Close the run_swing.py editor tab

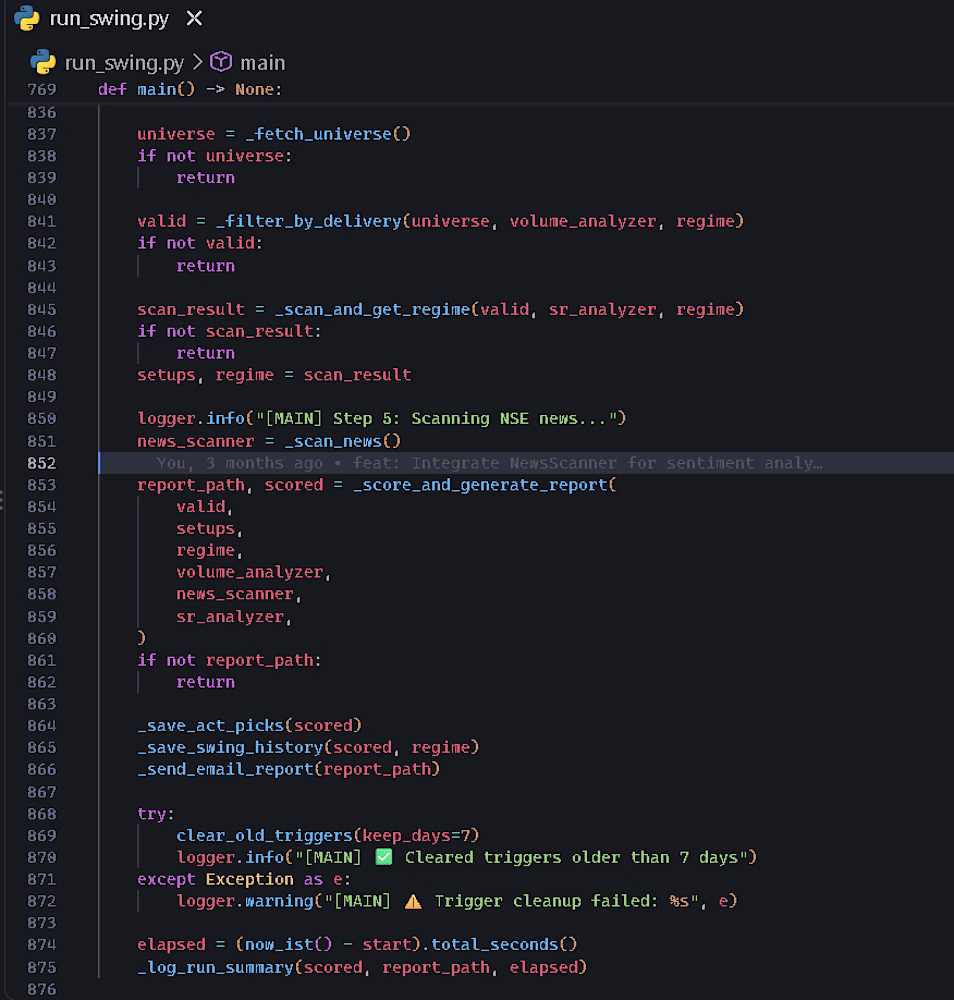[x=194, y=18]
